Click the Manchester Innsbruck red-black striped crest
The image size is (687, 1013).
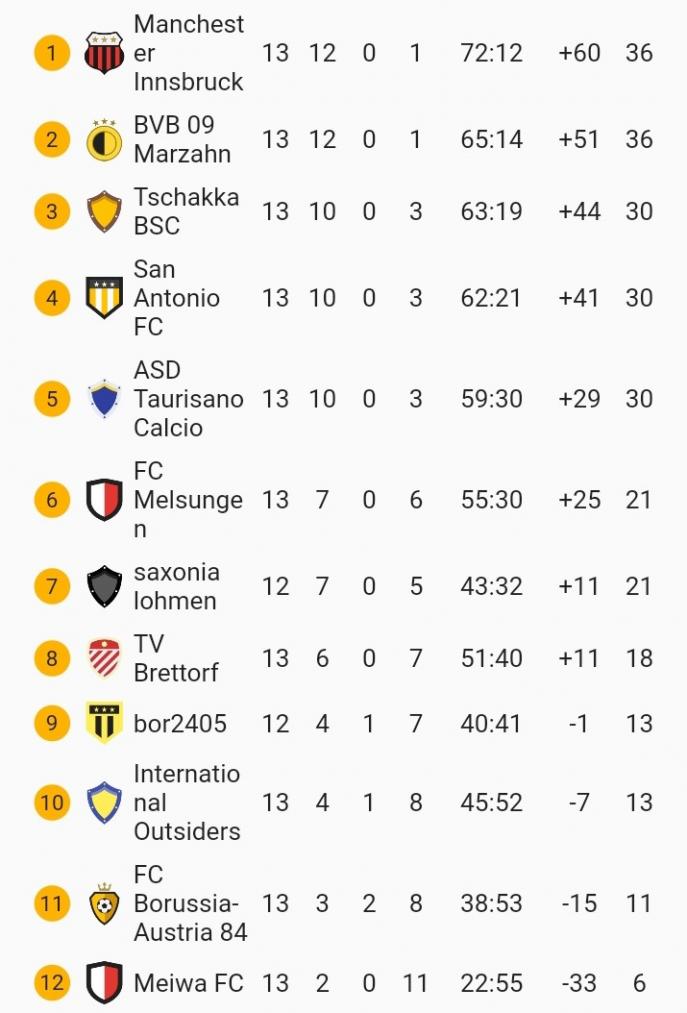pyautogui.click(x=104, y=53)
